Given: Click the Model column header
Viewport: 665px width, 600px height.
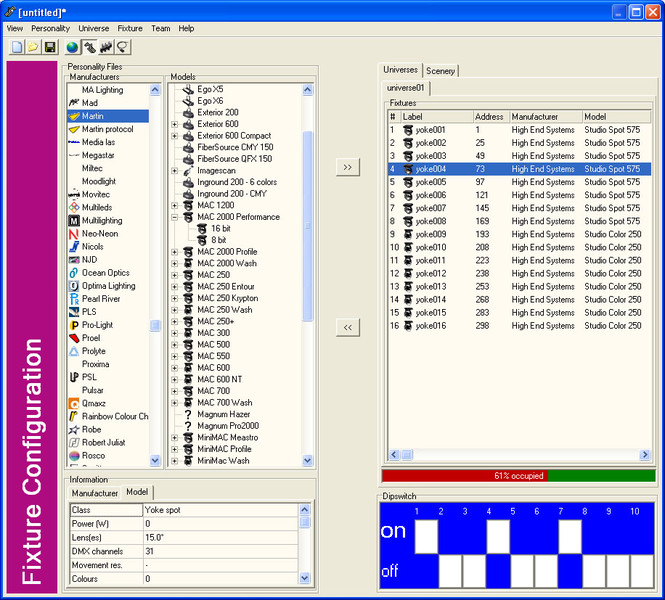Looking at the screenshot, I should click(x=617, y=117).
